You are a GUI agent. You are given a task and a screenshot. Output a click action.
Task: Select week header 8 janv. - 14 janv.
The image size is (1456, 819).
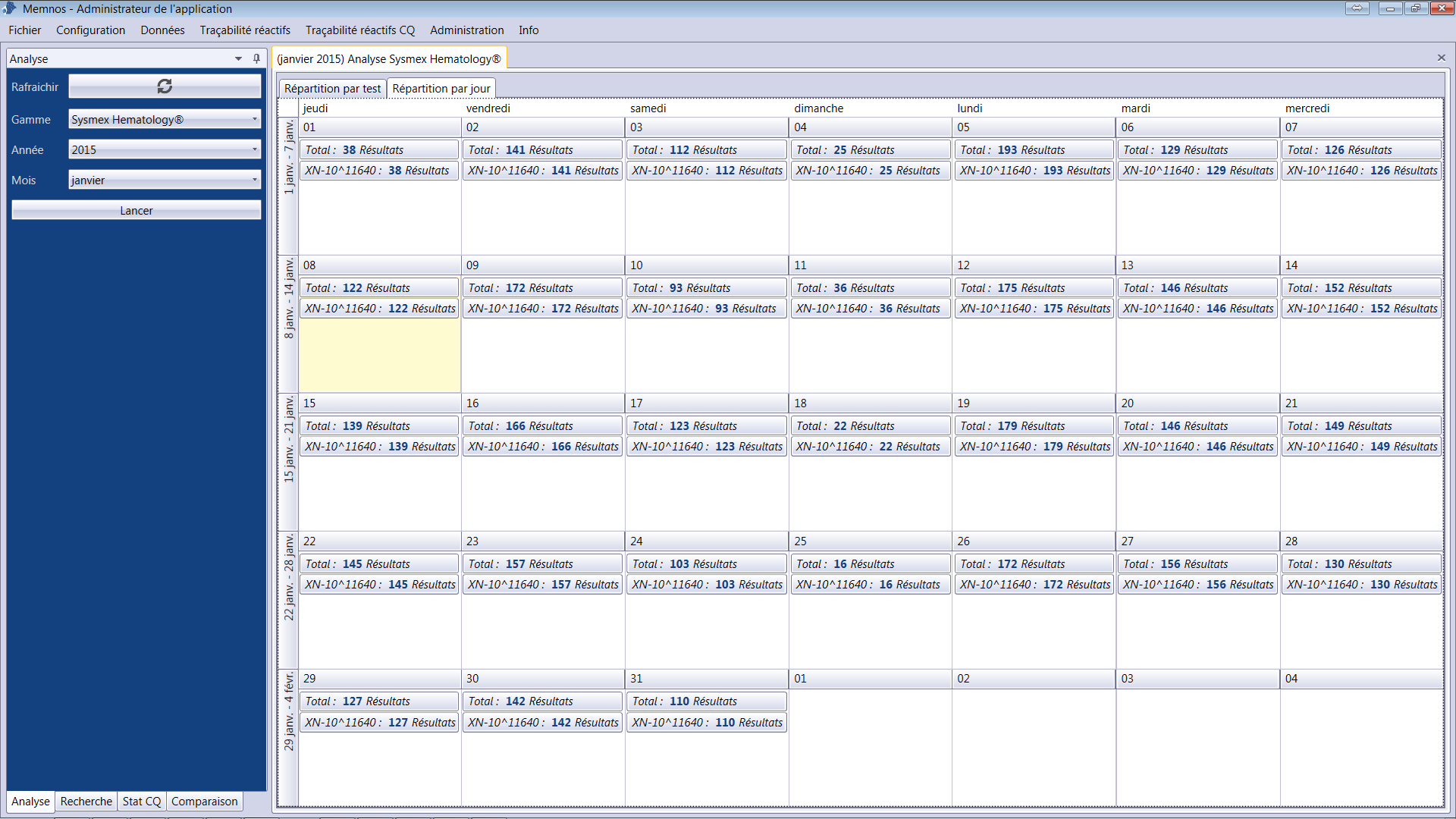tap(288, 324)
